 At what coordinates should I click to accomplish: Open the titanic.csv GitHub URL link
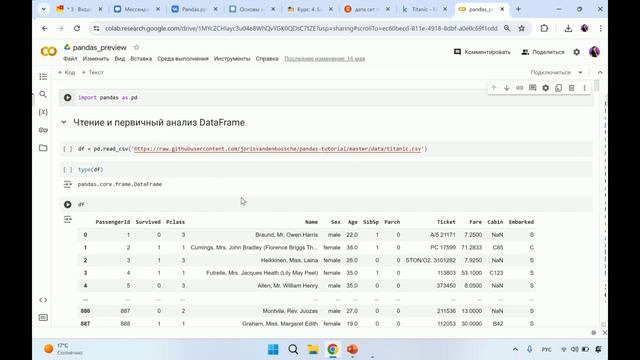[278, 149]
